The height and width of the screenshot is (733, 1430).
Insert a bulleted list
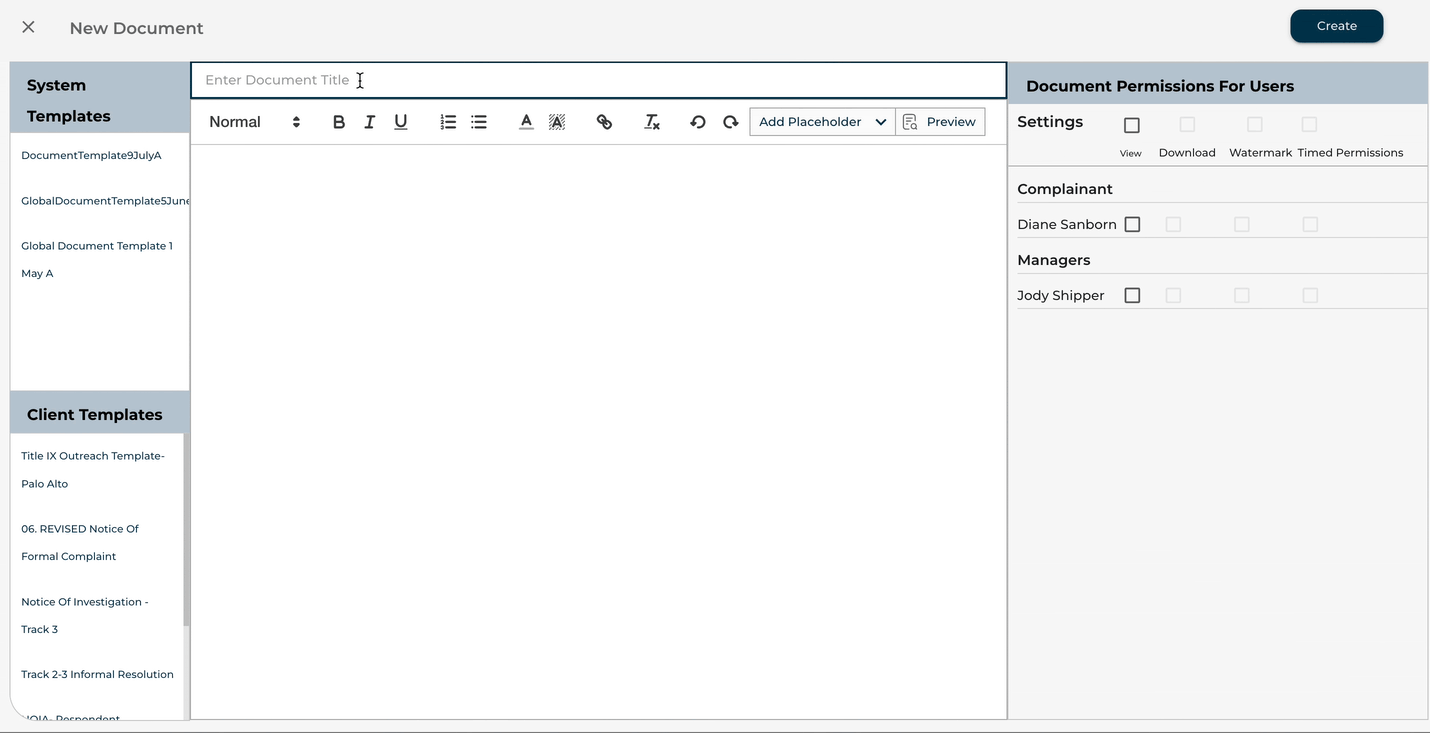(x=479, y=122)
